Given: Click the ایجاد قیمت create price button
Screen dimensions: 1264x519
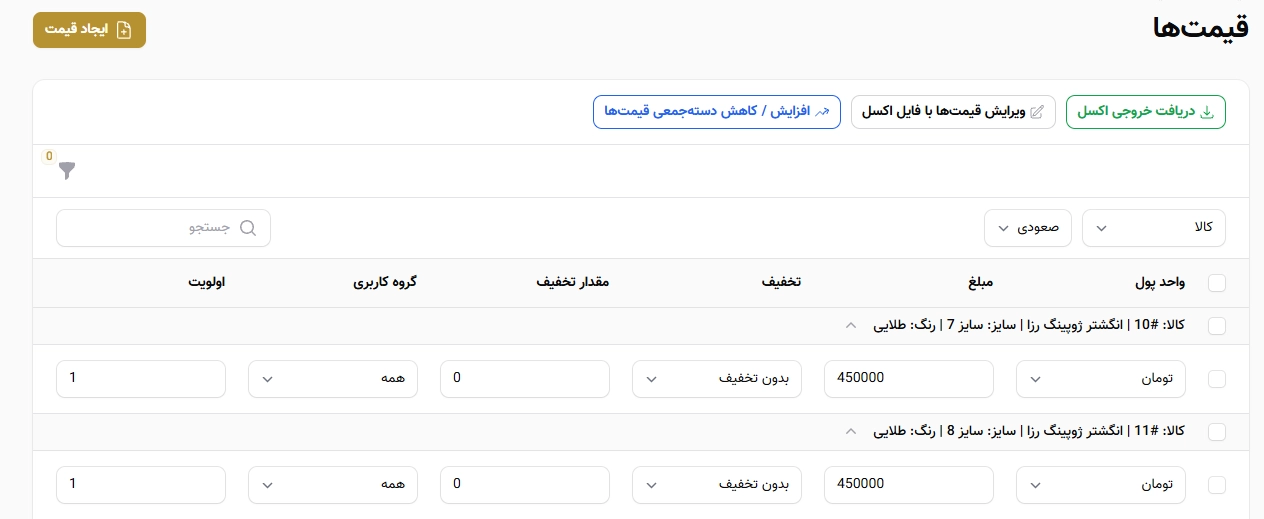Looking at the screenshot, I should 89,30.
